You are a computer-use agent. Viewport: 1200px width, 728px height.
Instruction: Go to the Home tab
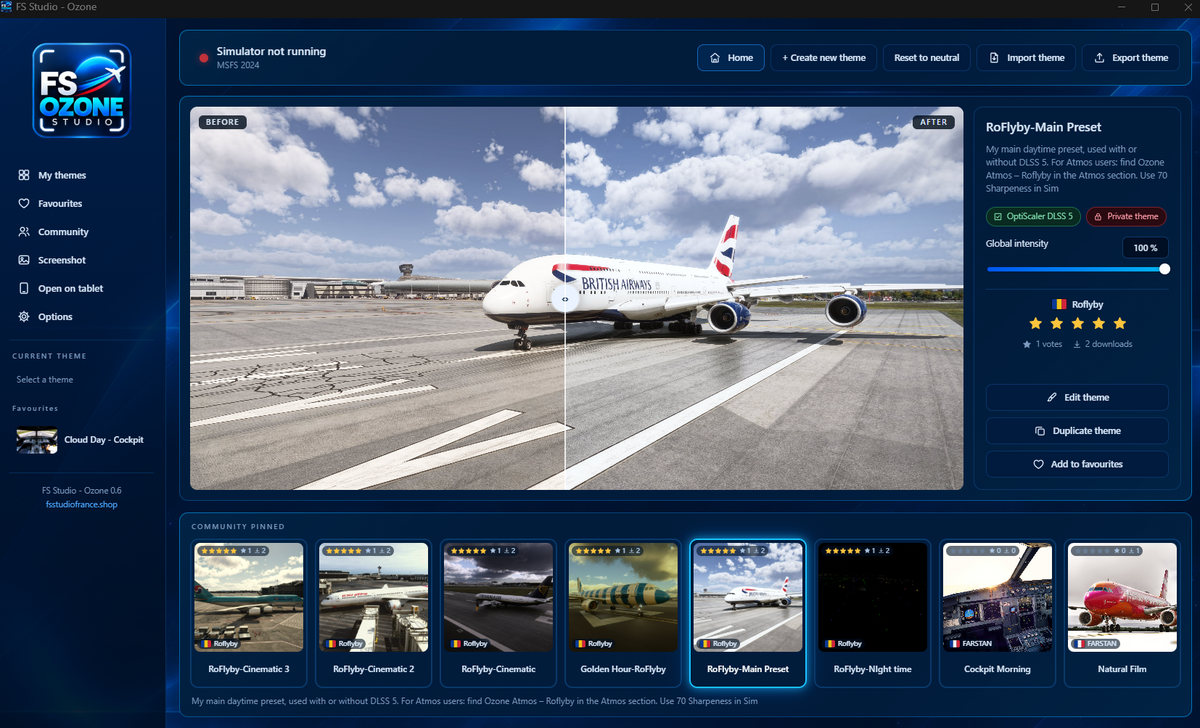click(x=731, y=58)
